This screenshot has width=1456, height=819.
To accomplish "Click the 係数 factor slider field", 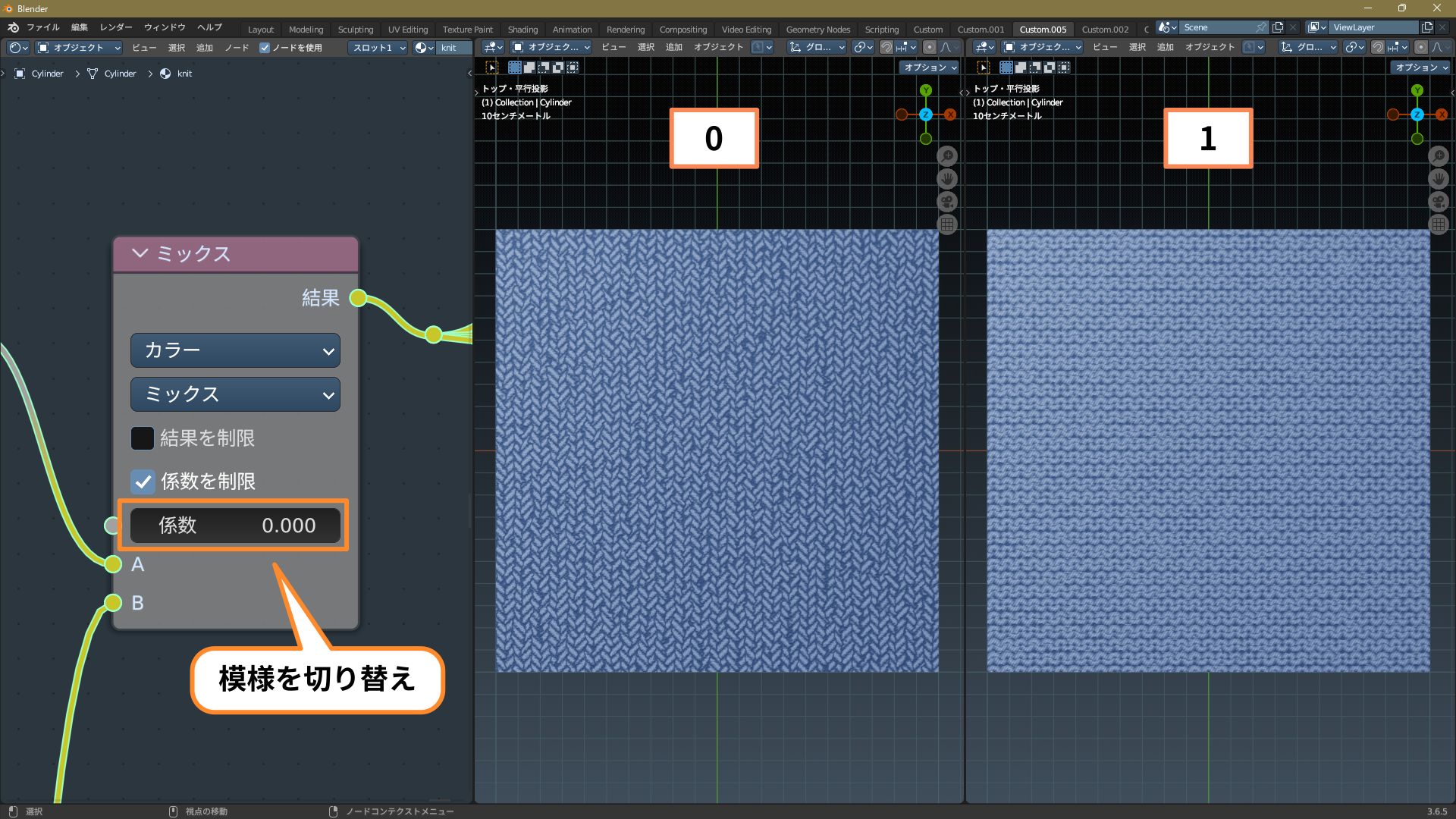I will click(235, 526).
